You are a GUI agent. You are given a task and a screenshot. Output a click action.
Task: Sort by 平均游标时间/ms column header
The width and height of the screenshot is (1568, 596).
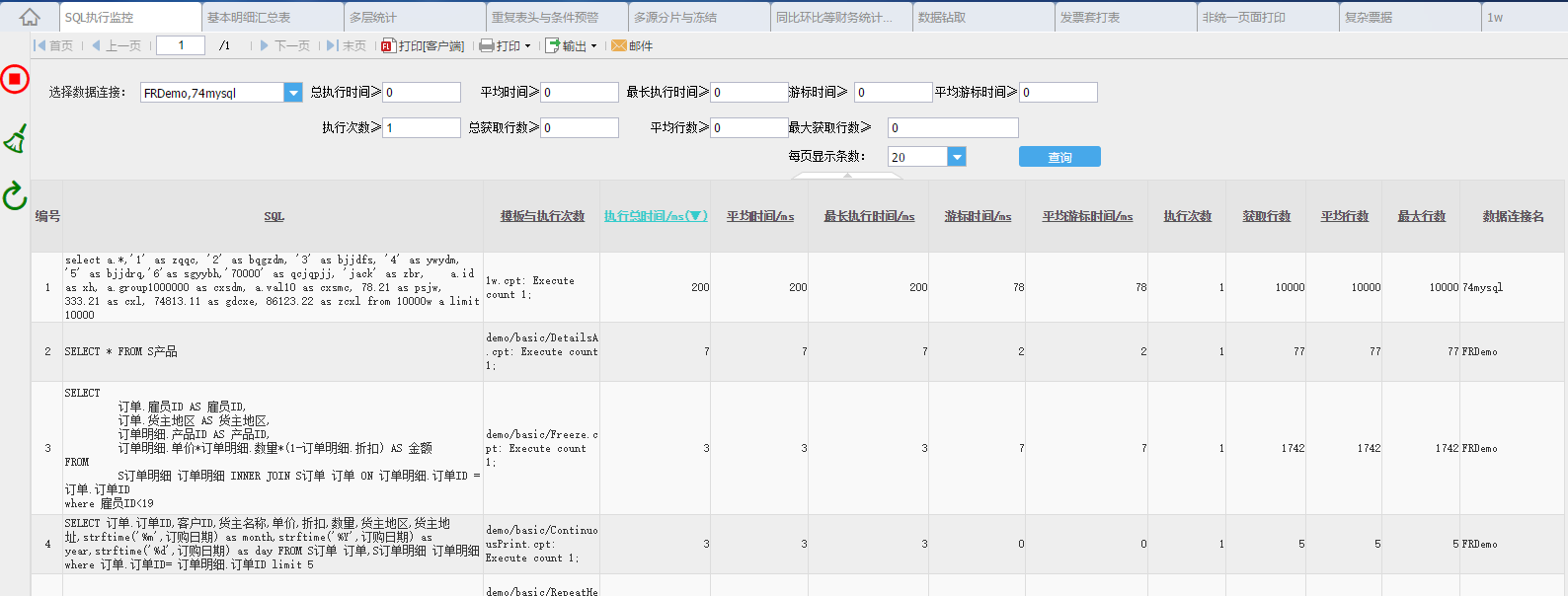tap(1087, 216)
